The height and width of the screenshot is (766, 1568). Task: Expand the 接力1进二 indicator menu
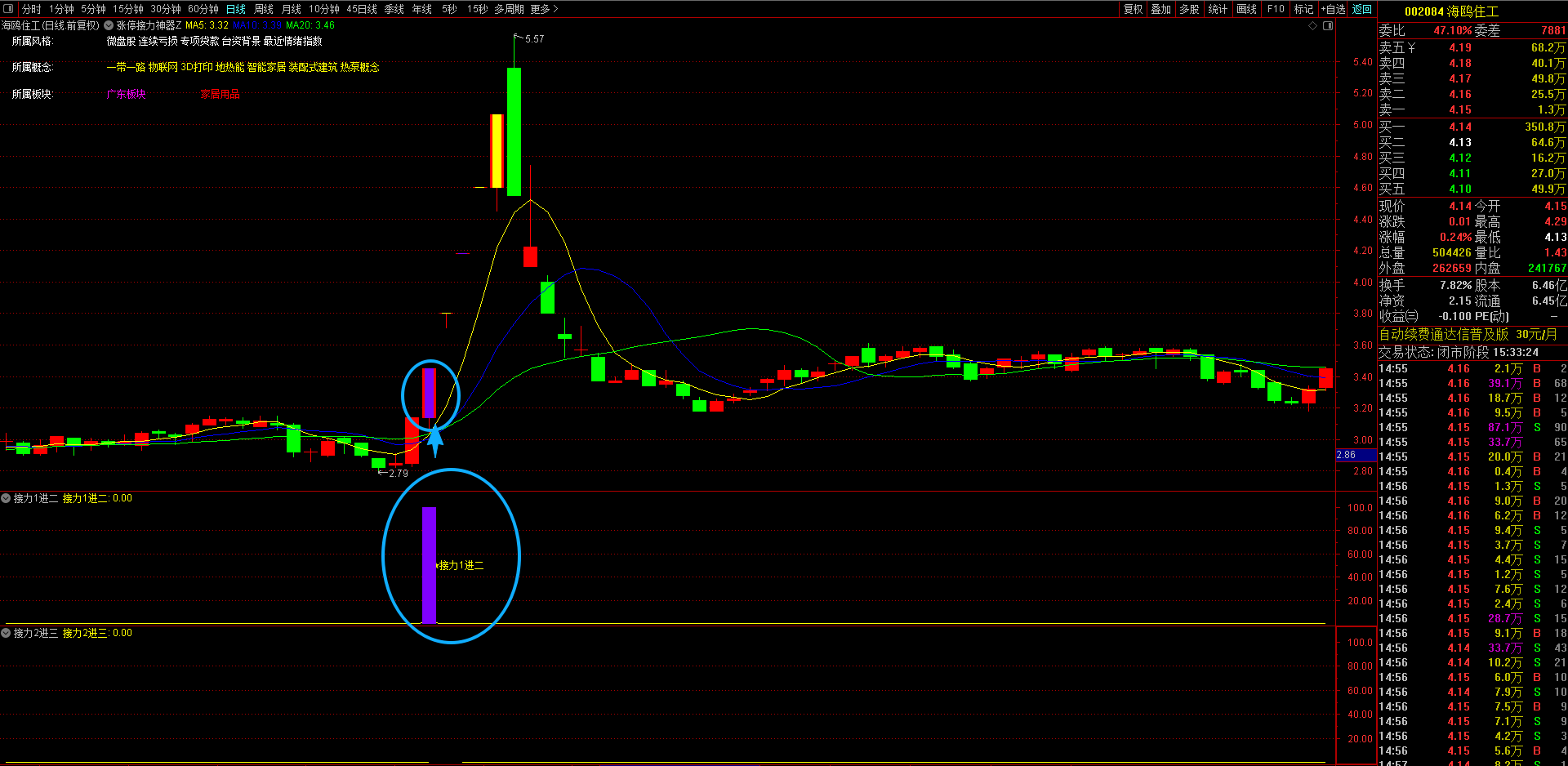(6, 498)
